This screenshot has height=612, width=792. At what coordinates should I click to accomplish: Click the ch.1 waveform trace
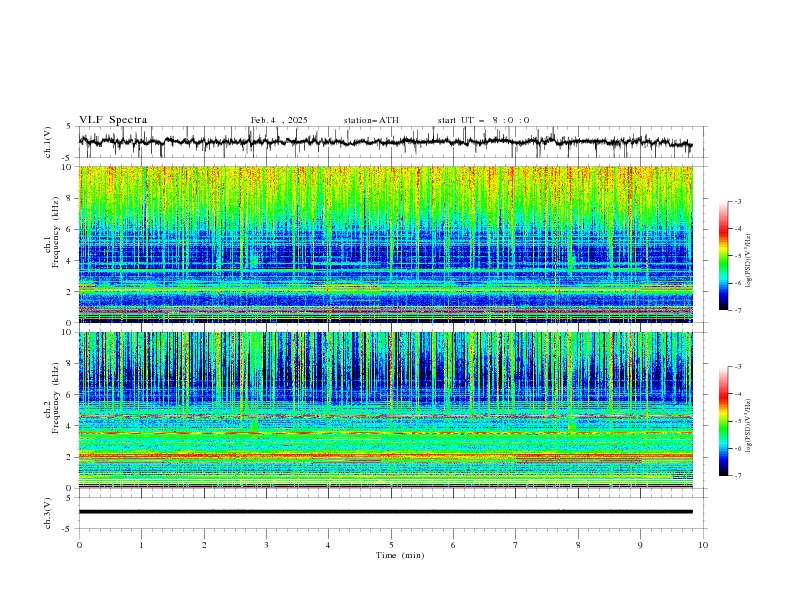385,142
